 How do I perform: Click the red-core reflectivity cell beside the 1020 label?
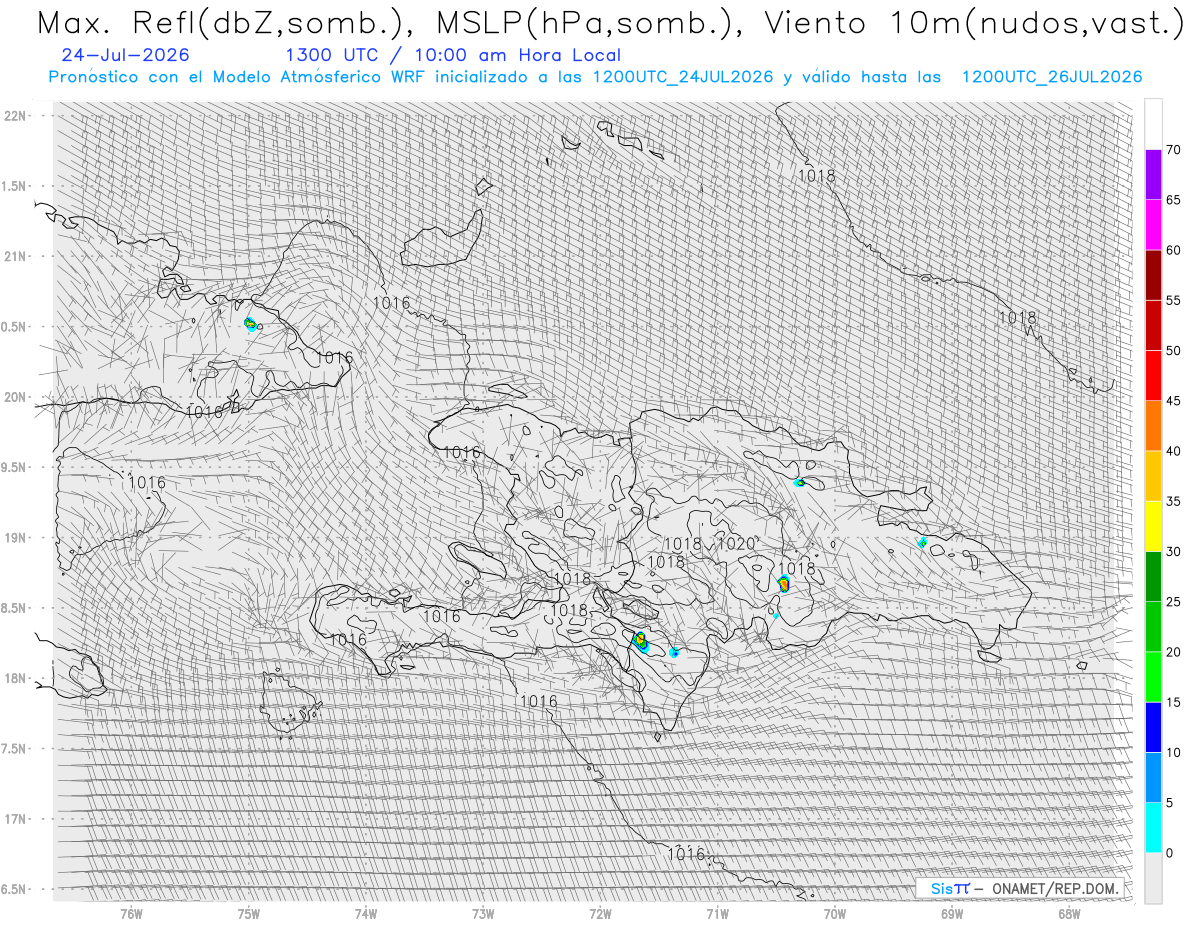pos(784,584)
